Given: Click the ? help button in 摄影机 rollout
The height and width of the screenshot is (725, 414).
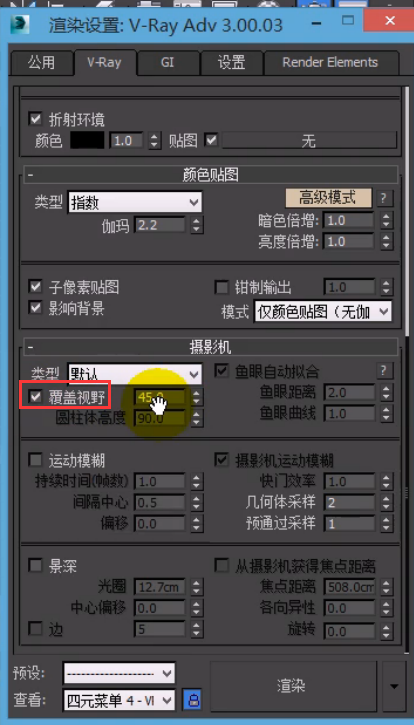Looking at the screenshot, I should [383, 370].
